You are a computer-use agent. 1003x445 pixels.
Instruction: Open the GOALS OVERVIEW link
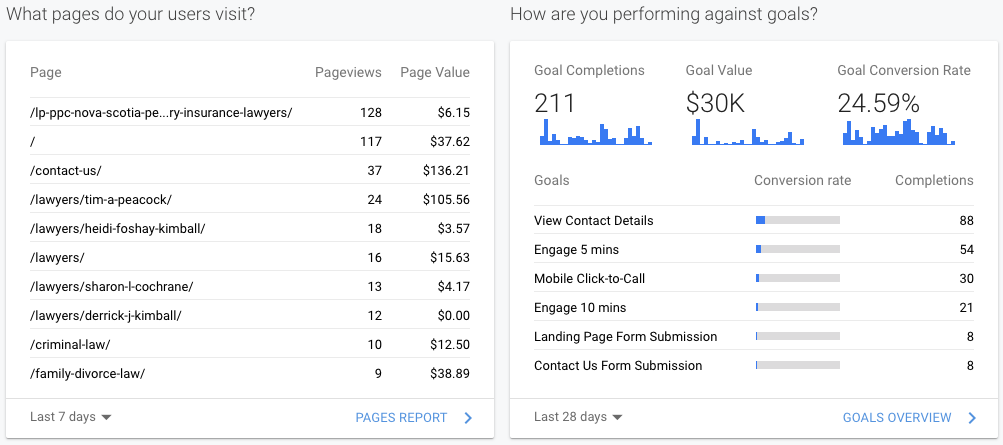click(x=897, y=418)
